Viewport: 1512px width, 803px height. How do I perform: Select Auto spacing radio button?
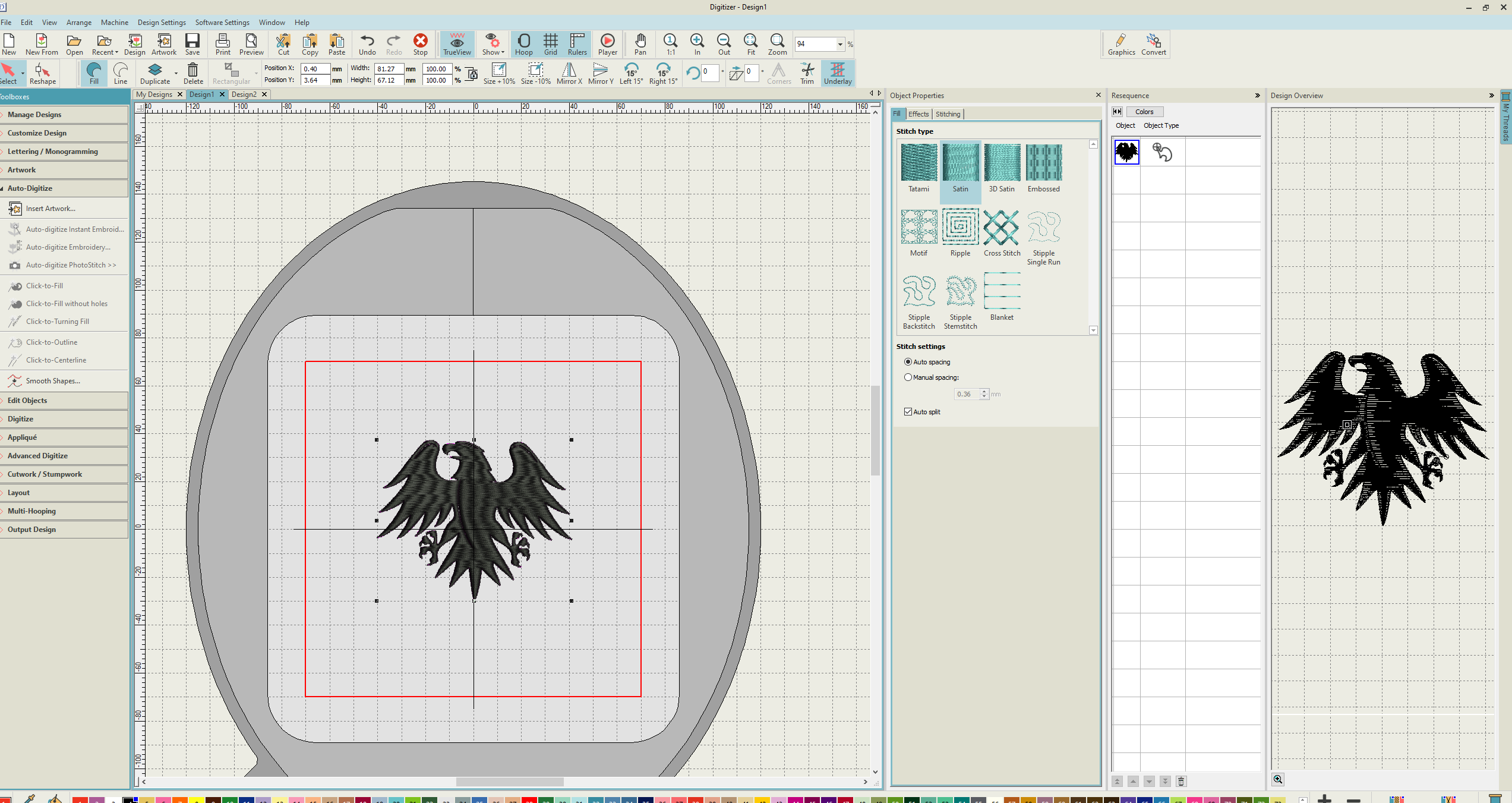908,362
